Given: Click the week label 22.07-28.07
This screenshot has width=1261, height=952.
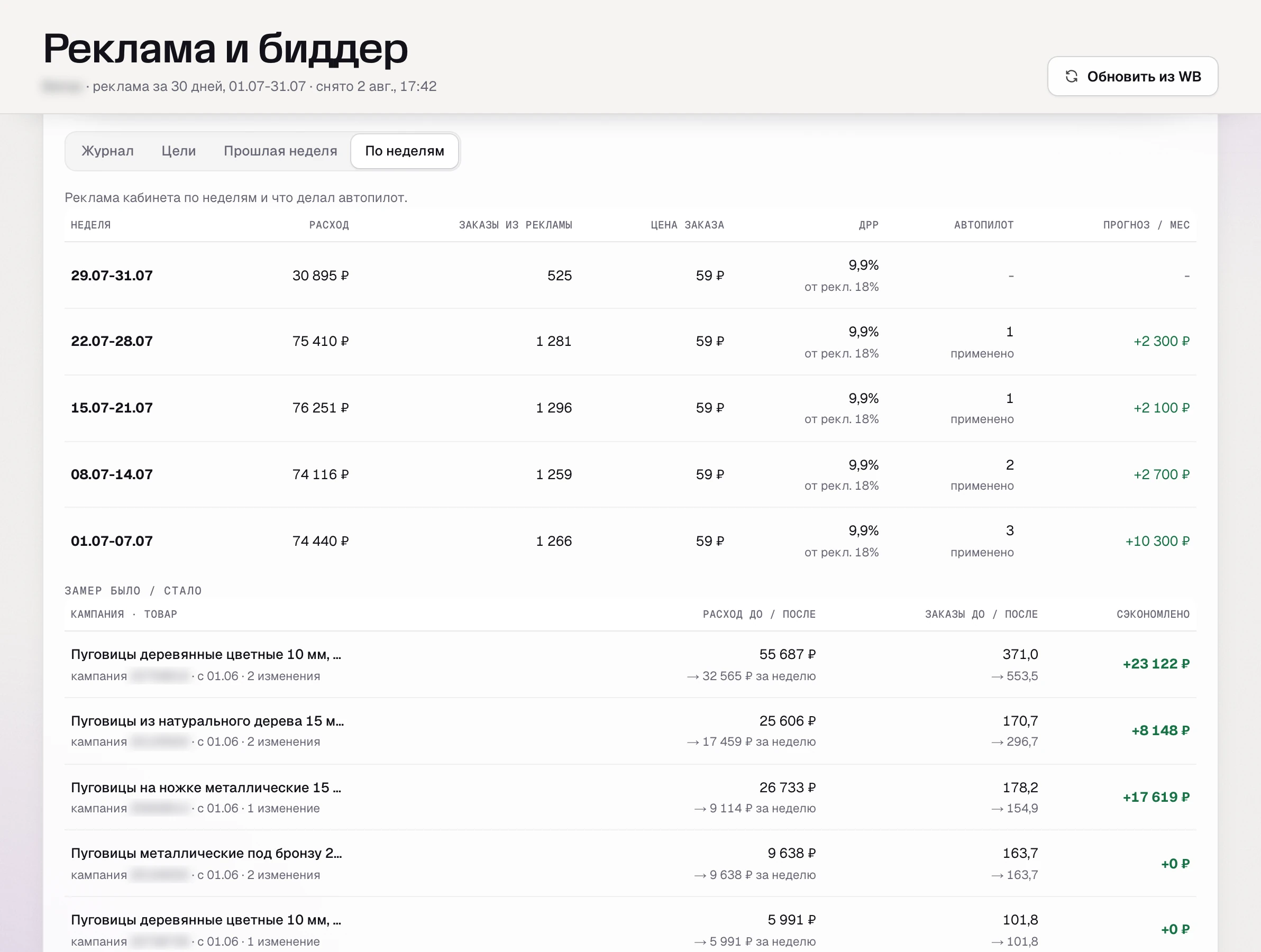Looking at the screenshot, I should 112,342.
